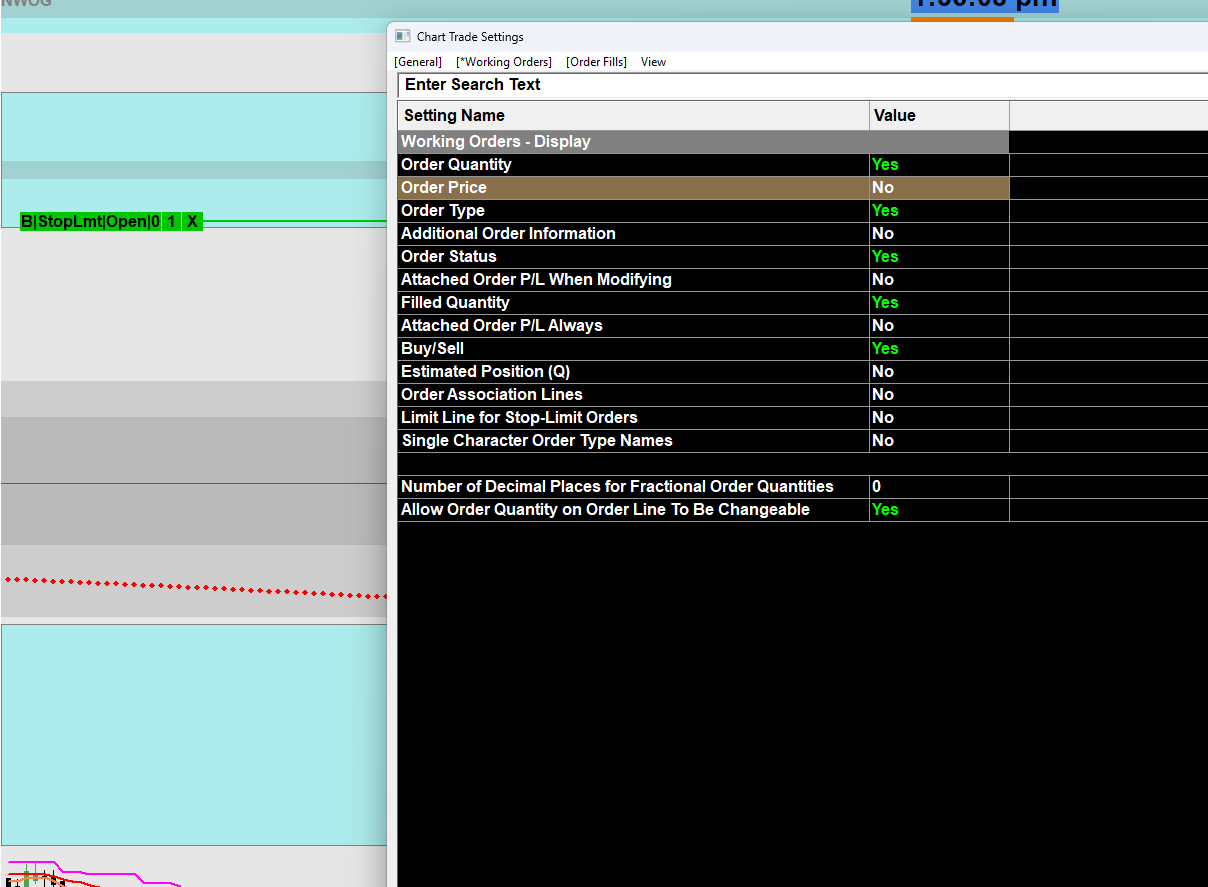Viewport: 1208px width, 887px height.
Task: Click the quantity 1 box on order line
Action: pos(171,221)
